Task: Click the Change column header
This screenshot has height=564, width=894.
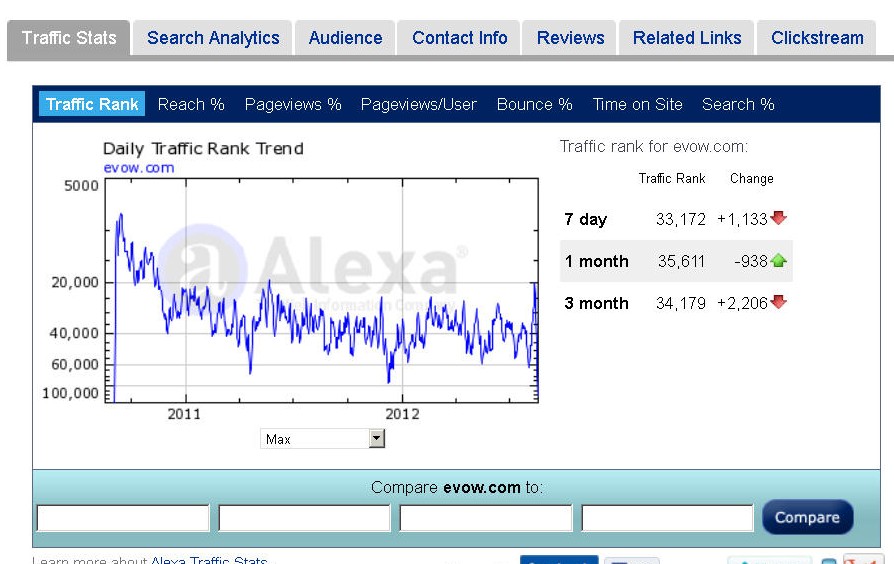Action: coord(751,178)
